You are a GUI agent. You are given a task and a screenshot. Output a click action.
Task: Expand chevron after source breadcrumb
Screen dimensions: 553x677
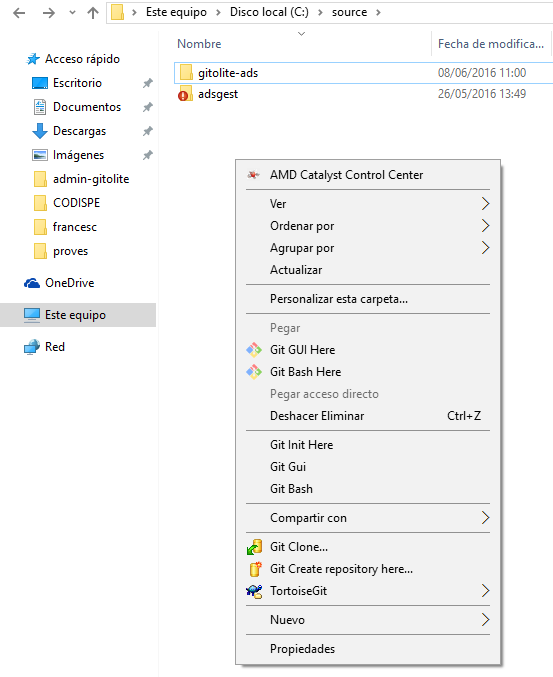[x=378, y=13]
